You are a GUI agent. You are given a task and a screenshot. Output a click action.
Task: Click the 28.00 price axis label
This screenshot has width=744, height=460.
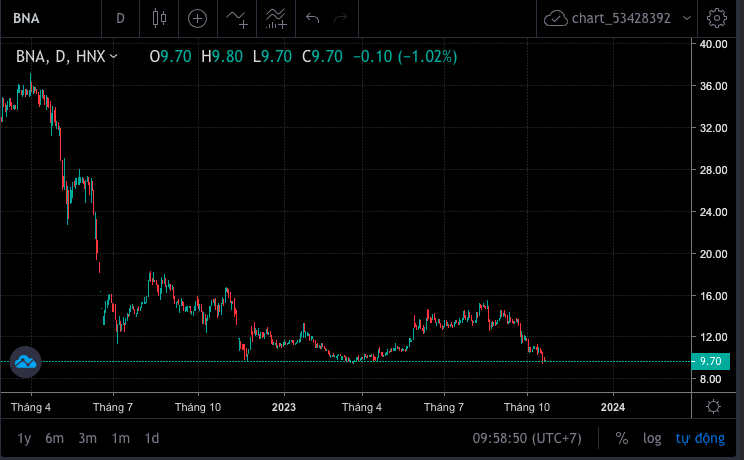click(713, 170)
